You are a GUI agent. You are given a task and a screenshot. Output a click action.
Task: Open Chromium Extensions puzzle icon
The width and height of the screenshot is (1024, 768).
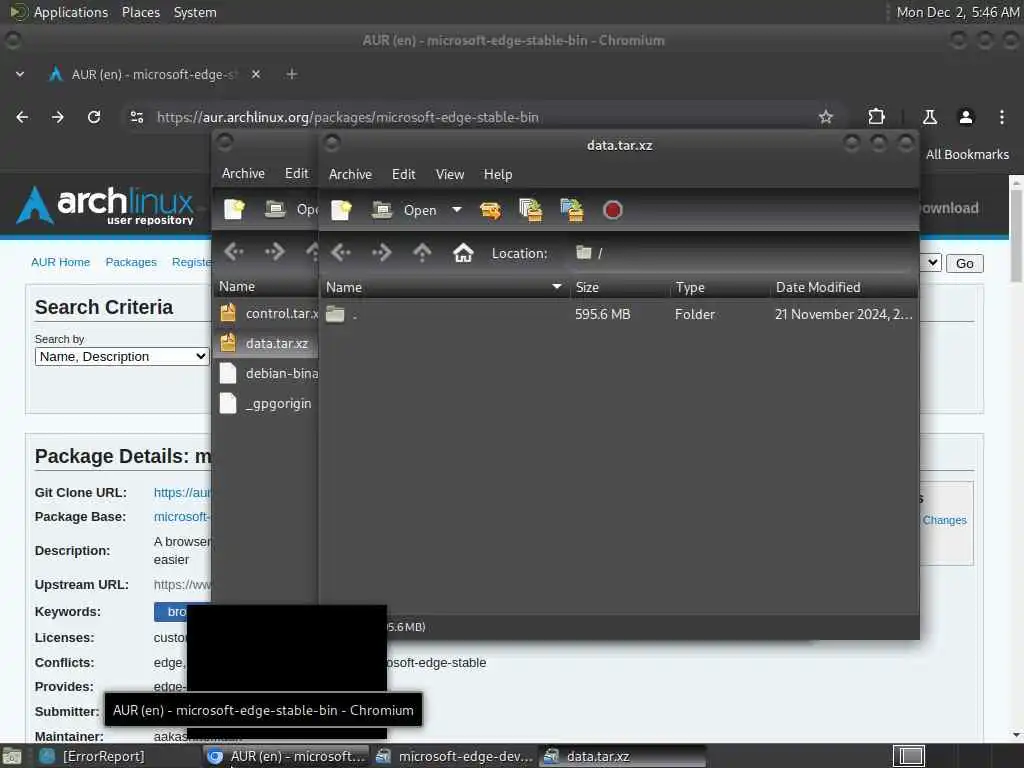876,117
